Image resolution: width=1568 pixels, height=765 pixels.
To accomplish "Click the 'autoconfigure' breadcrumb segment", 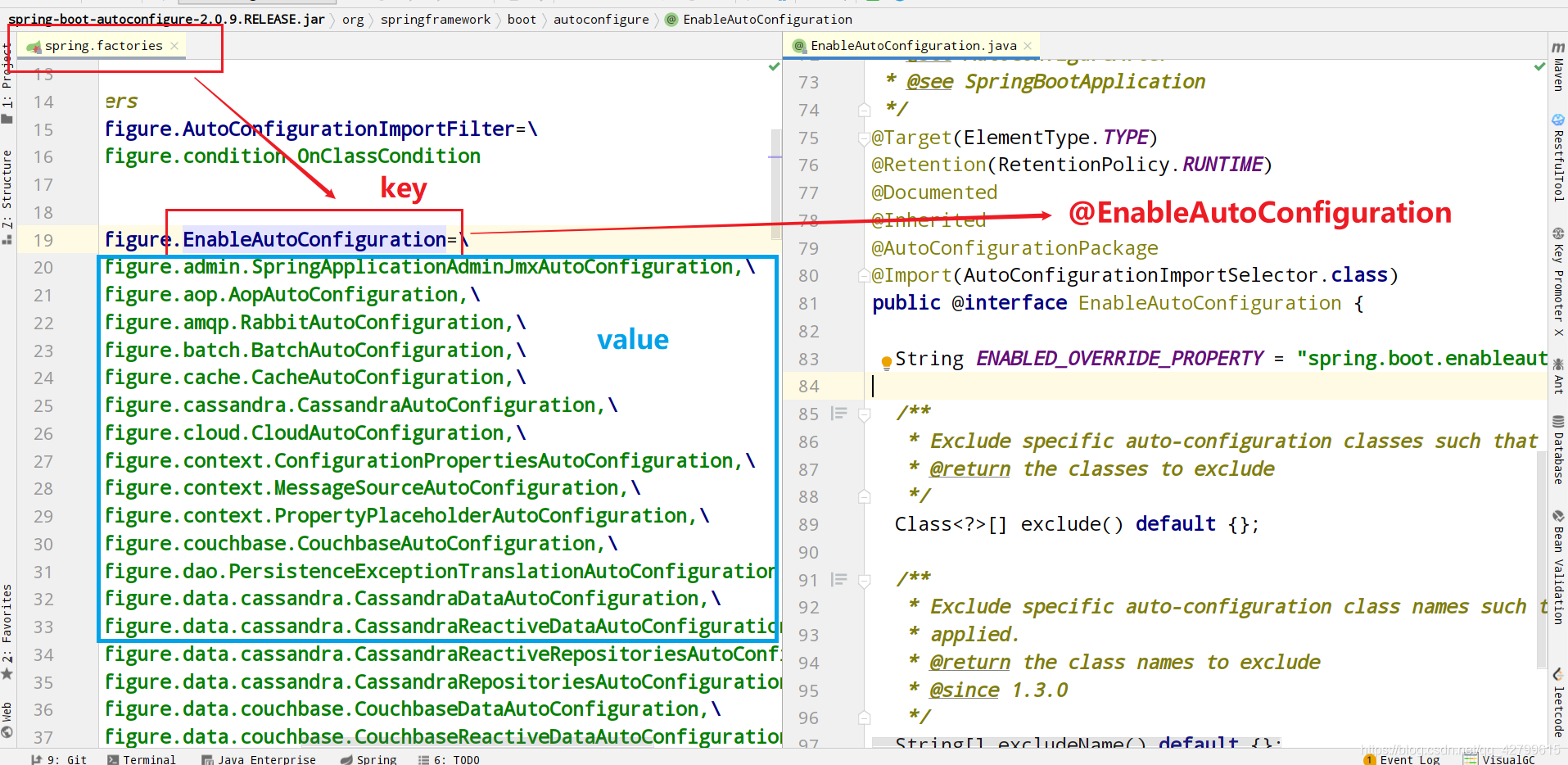I will 601,19.
